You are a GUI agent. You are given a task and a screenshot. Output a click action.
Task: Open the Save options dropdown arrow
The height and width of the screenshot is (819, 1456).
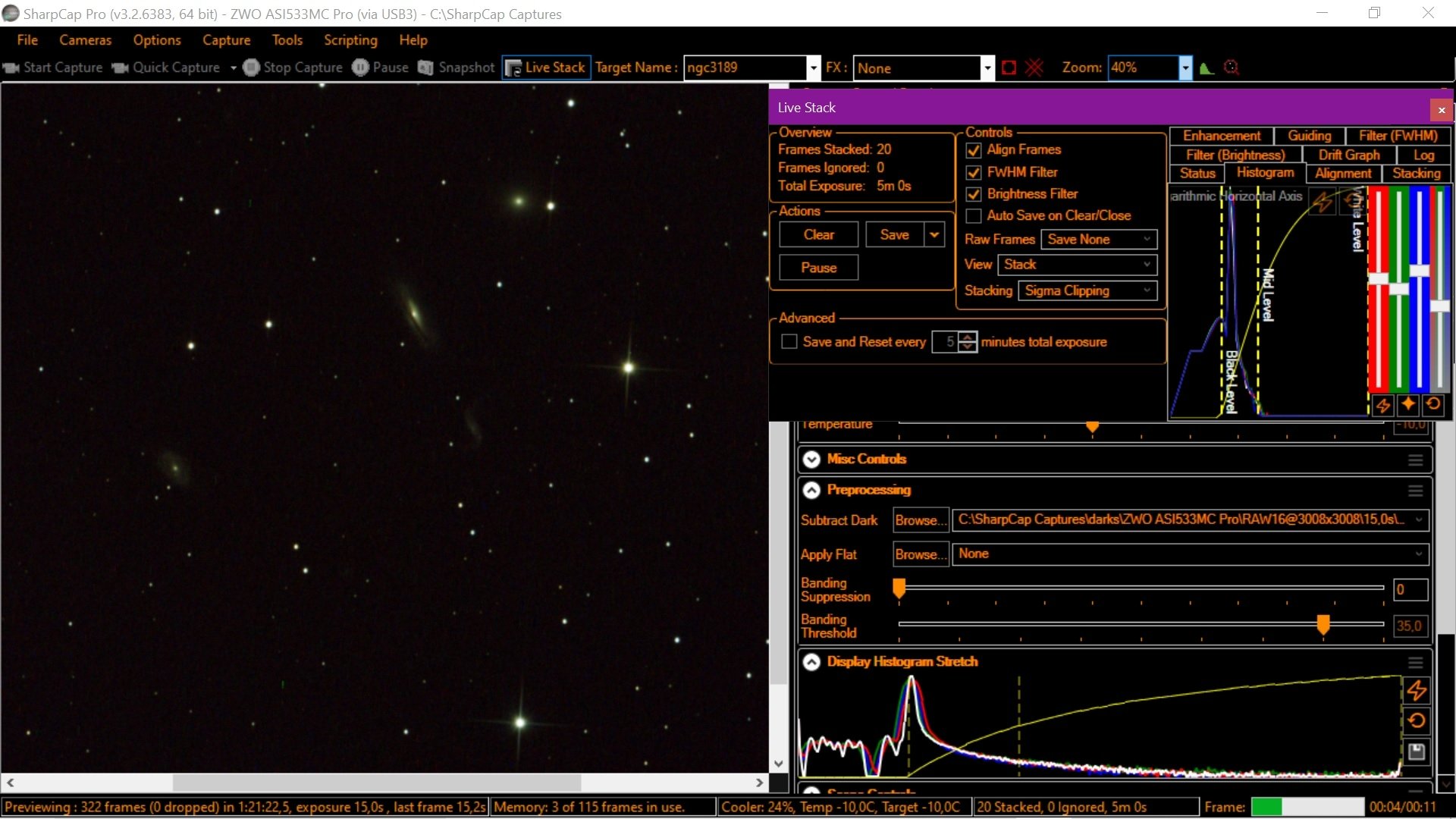934,235
